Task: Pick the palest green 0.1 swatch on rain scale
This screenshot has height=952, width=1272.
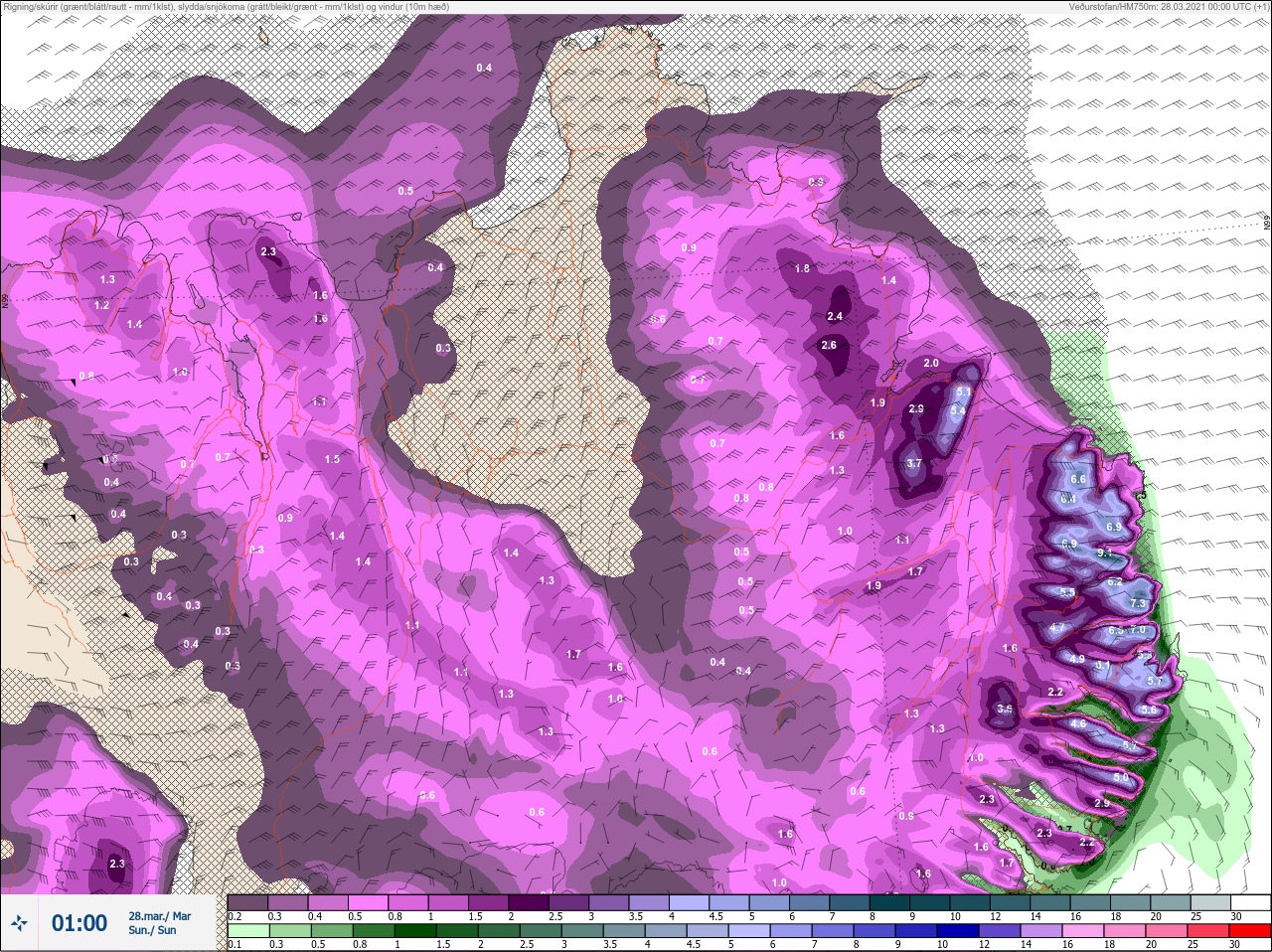Action: click(x=247, y=931)
